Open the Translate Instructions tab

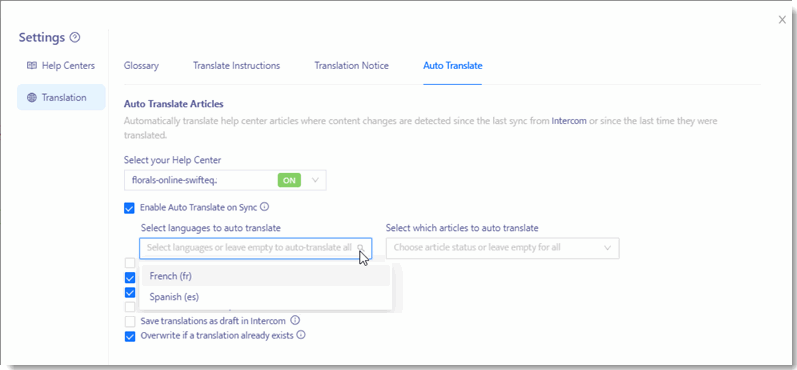236,66
